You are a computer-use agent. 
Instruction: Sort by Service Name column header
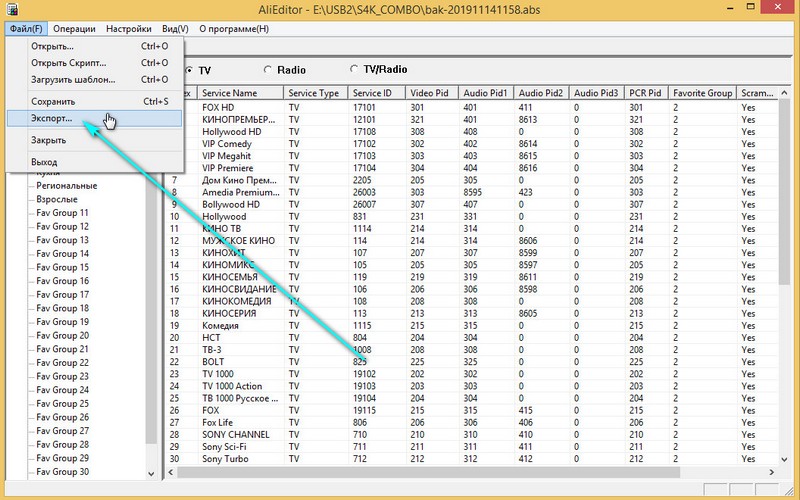click(x=240, y=93)
